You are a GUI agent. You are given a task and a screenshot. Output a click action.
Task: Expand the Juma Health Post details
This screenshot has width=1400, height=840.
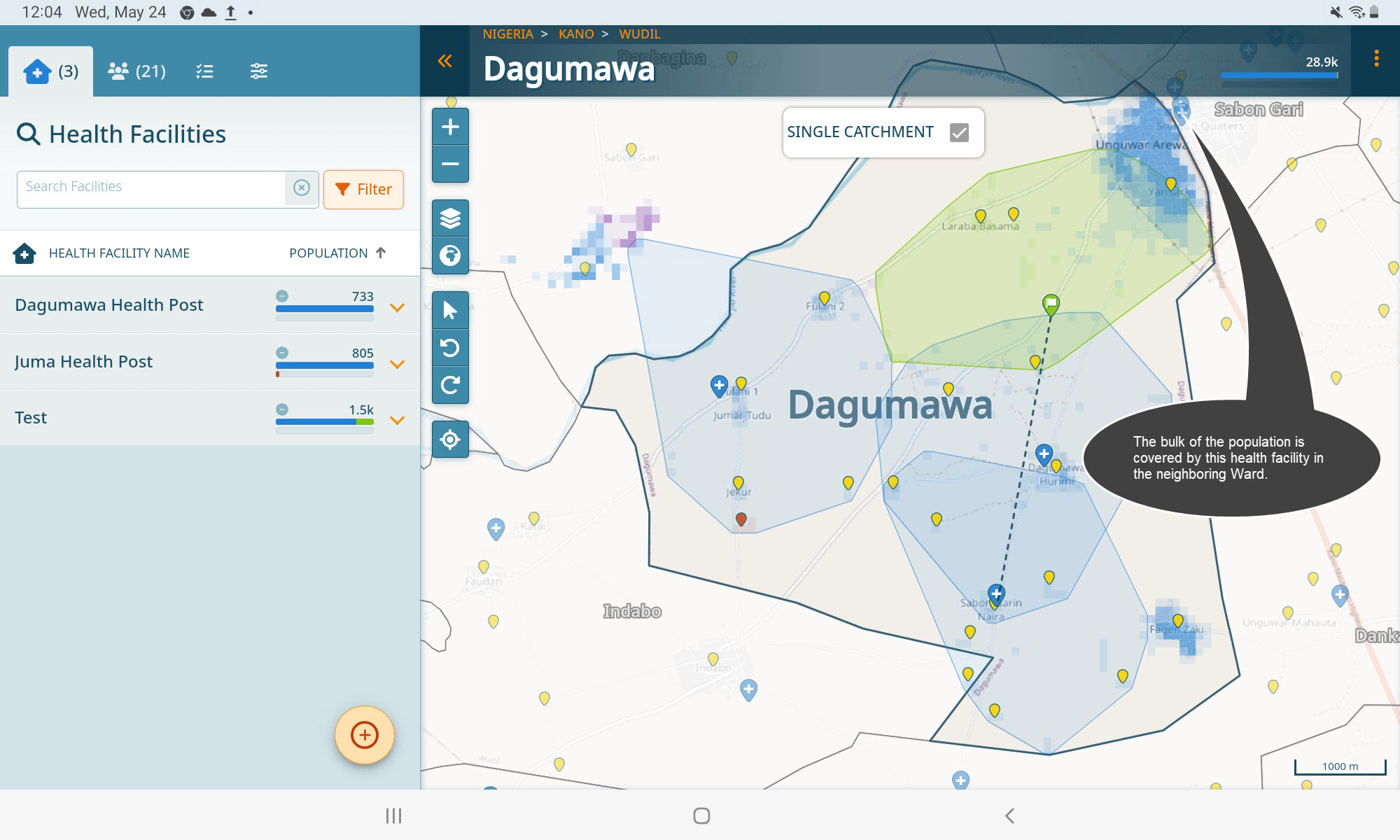397,364
